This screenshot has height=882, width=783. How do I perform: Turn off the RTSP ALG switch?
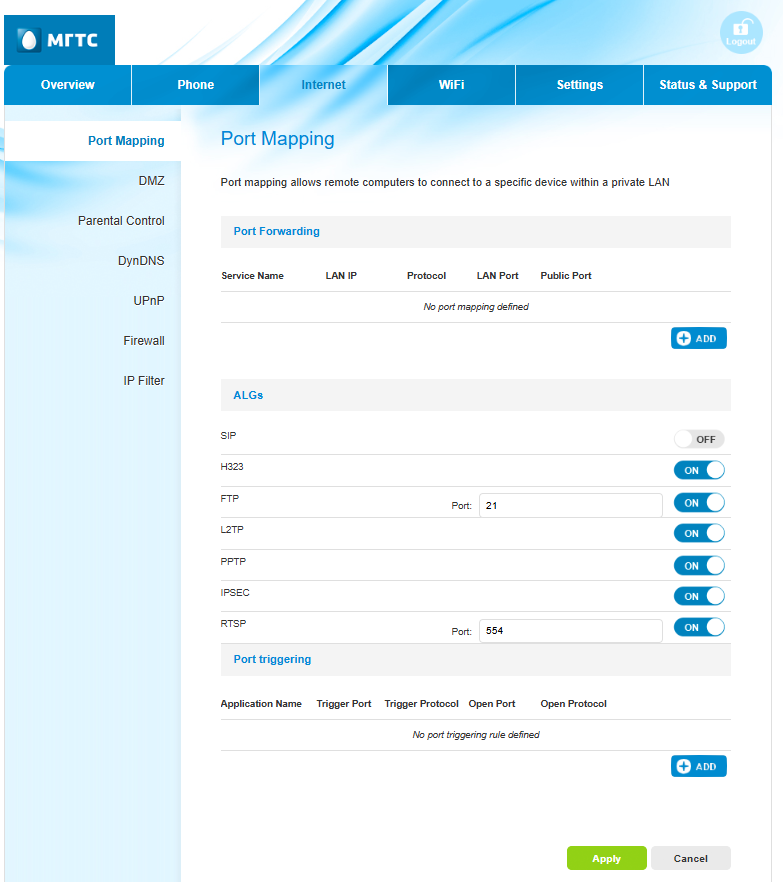click(698, 627)
